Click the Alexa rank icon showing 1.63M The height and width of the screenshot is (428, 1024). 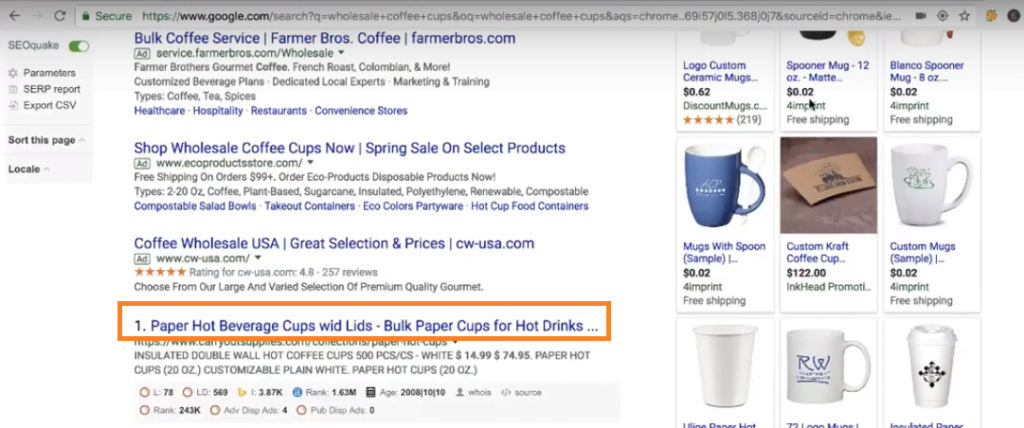296,393
